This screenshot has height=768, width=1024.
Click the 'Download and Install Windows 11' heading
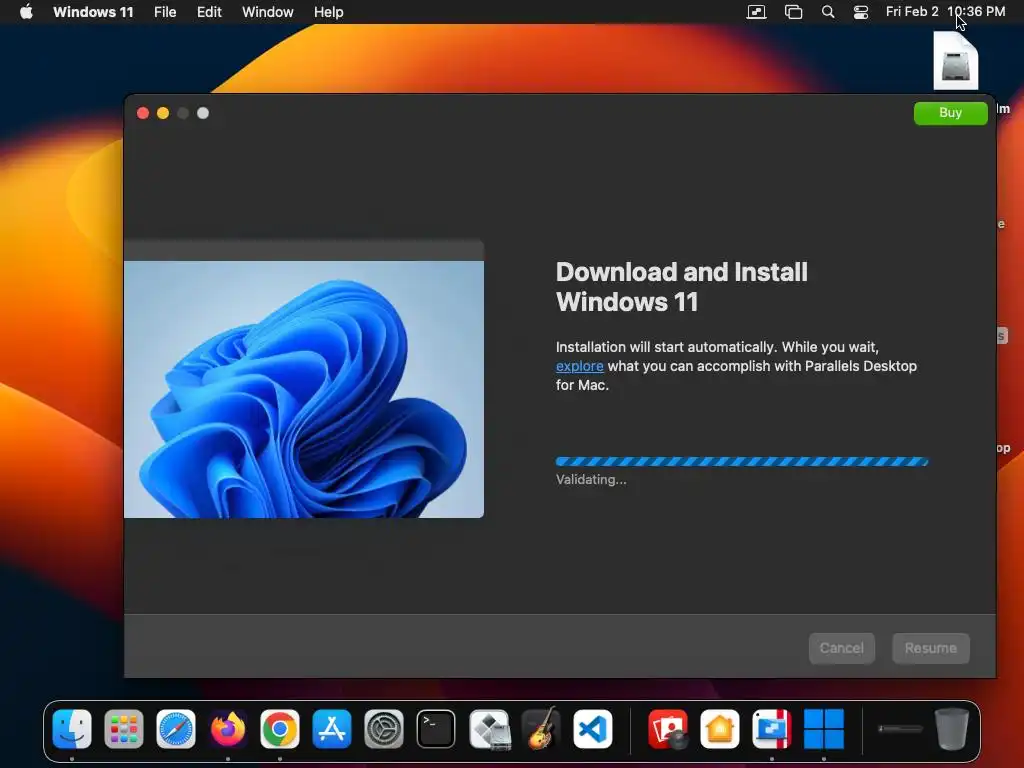(x=682, y=287)
